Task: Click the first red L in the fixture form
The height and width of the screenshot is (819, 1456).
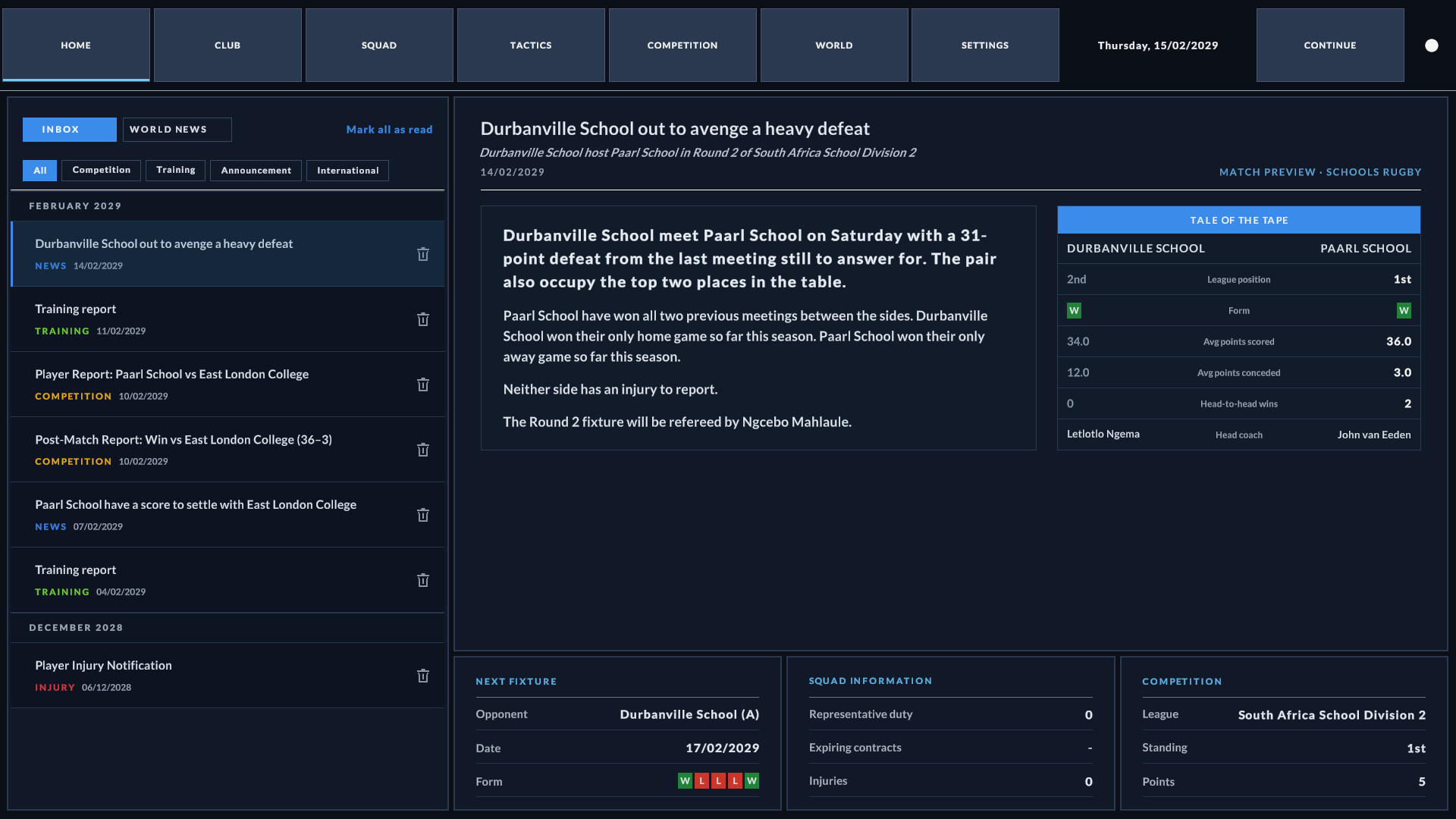Action: coord(701,780)
